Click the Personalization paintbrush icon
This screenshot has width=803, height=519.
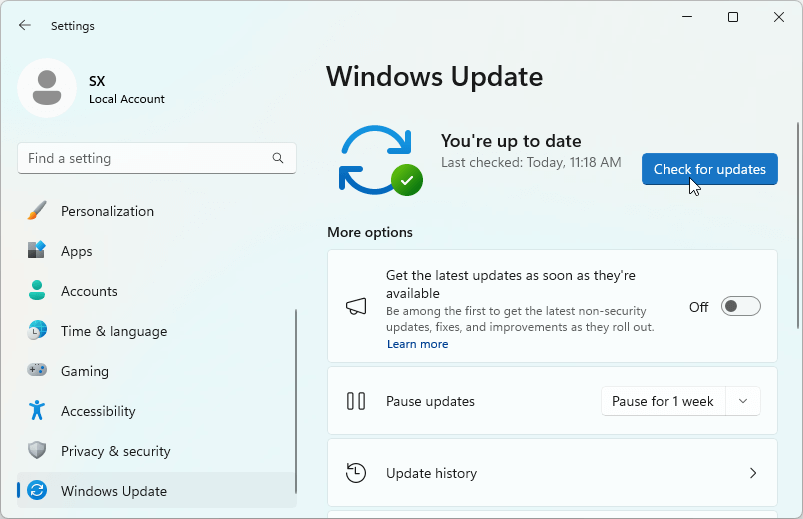point(37,211)
